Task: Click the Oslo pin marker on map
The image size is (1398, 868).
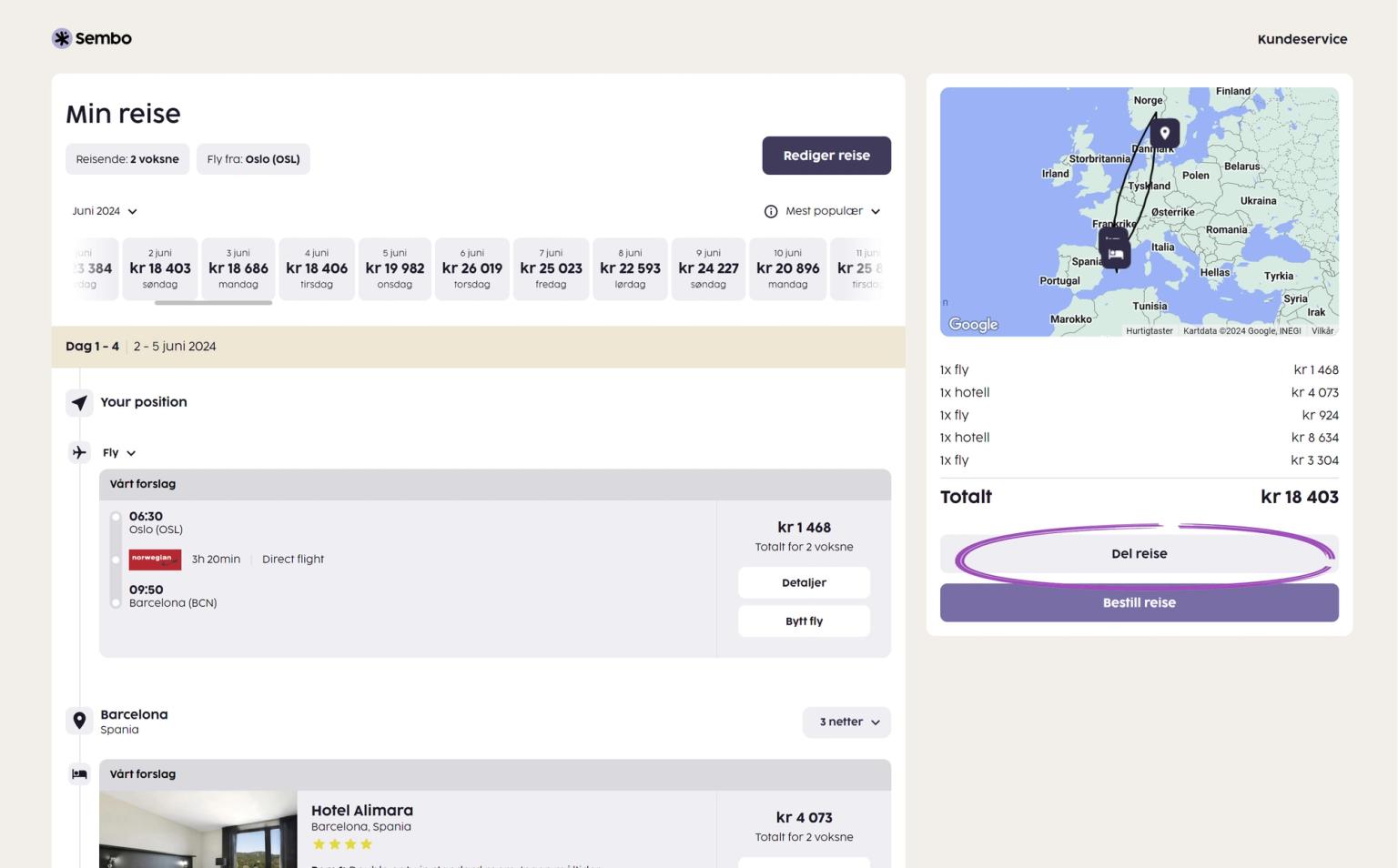Action: (1164, 134)
